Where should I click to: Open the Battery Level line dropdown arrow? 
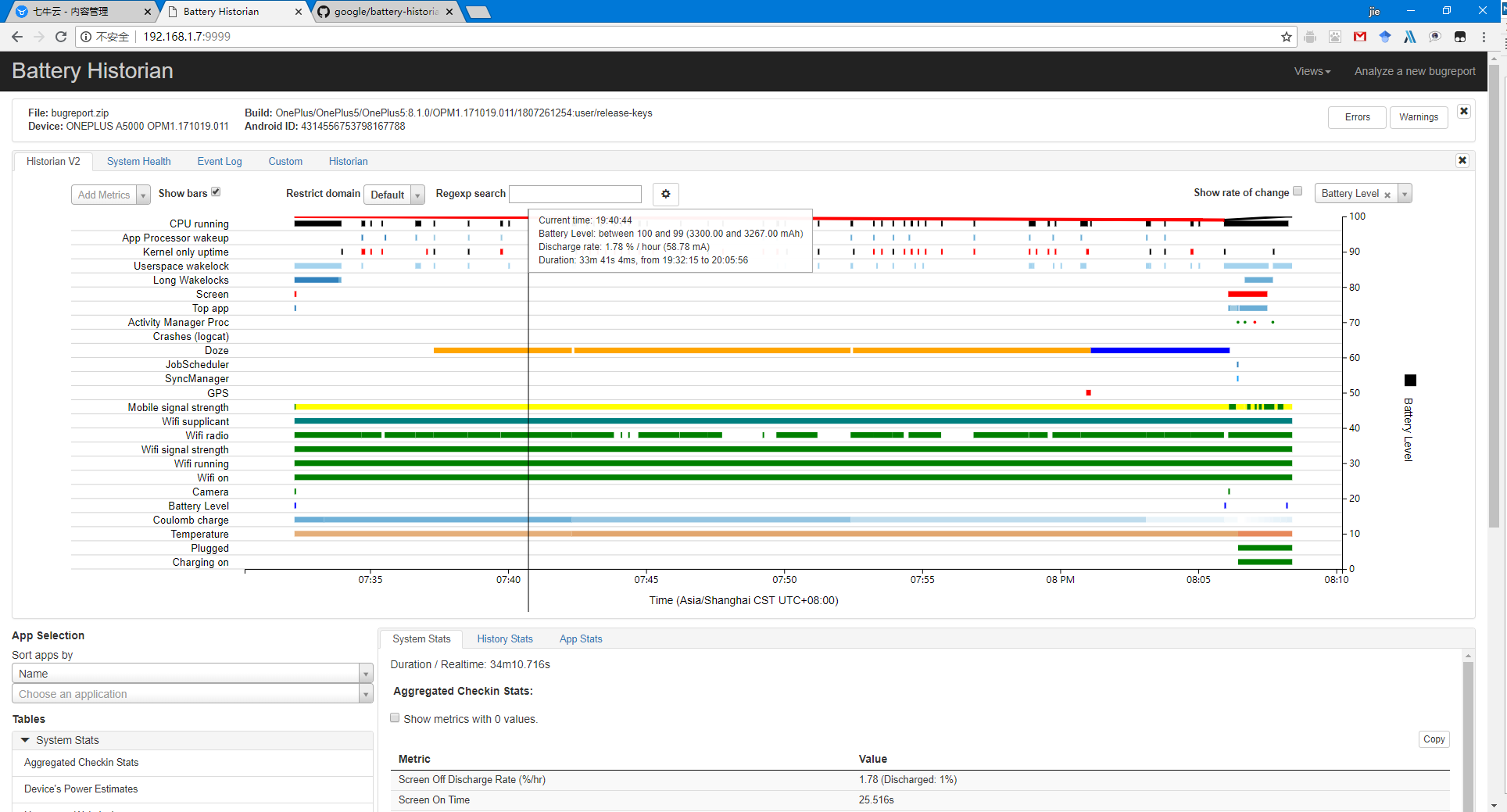tap(1405, 194)
